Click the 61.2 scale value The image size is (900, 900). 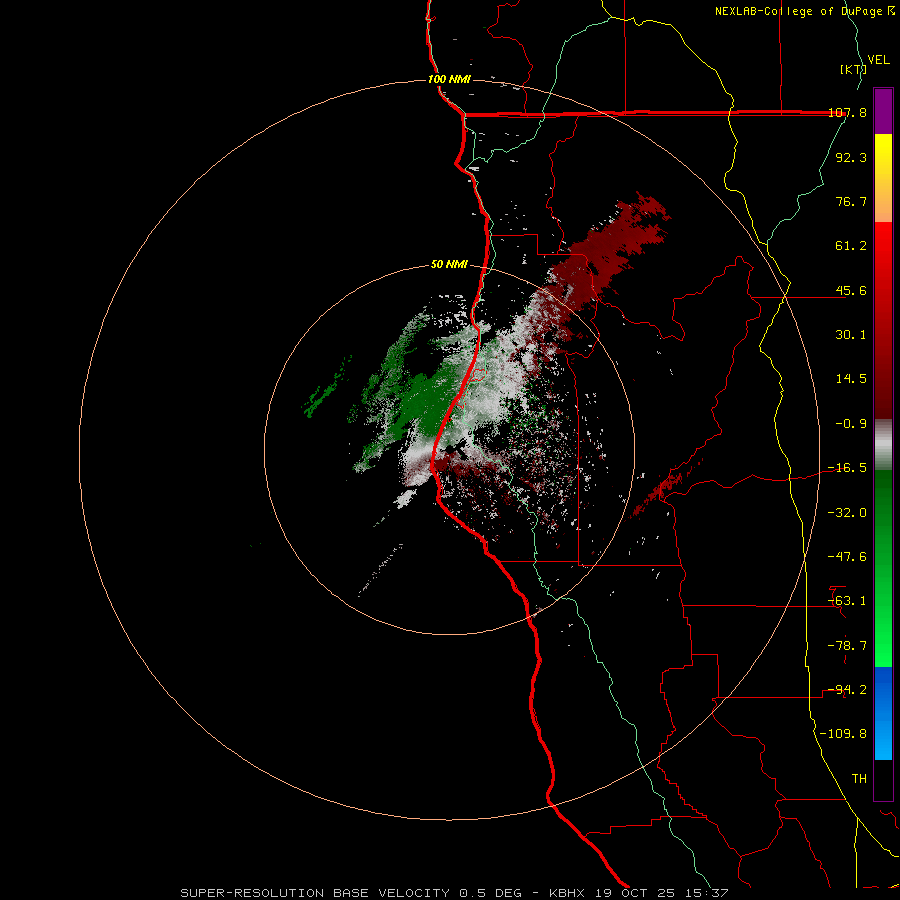point(851,246)
